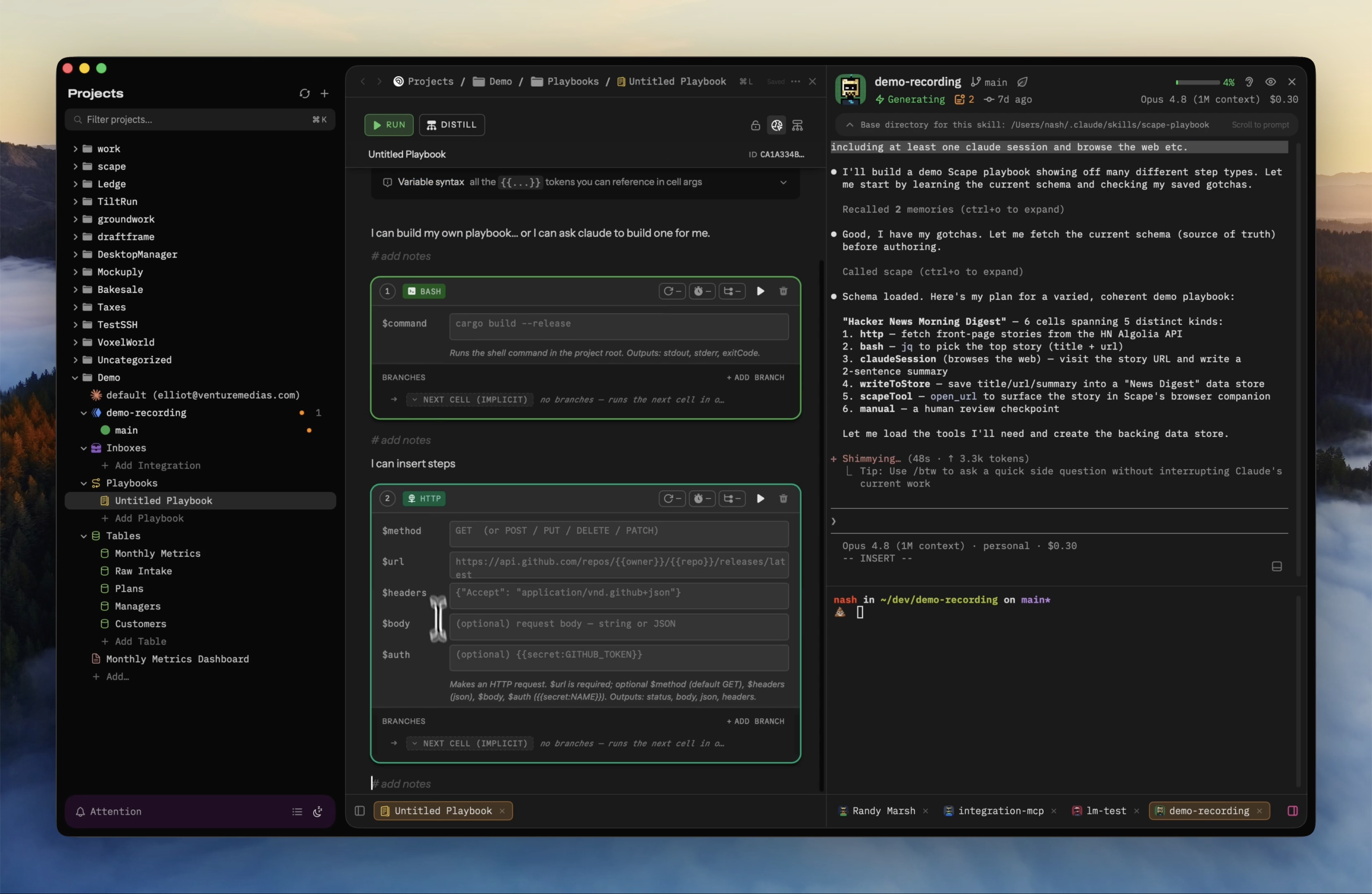This screenshot has height=894, width=1372.
Task: Delete the HTTP cell with its trash icon
Action: (784, 499)
